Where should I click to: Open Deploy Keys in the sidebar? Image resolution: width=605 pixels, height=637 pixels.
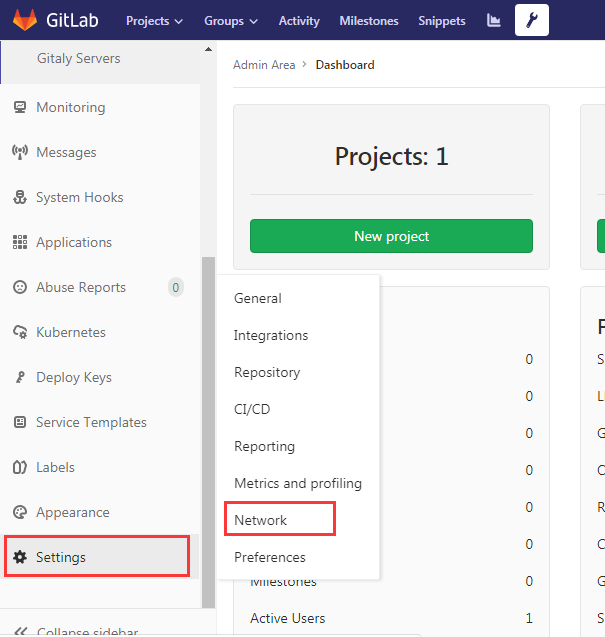pyautogui.click(x=74, y=377)
